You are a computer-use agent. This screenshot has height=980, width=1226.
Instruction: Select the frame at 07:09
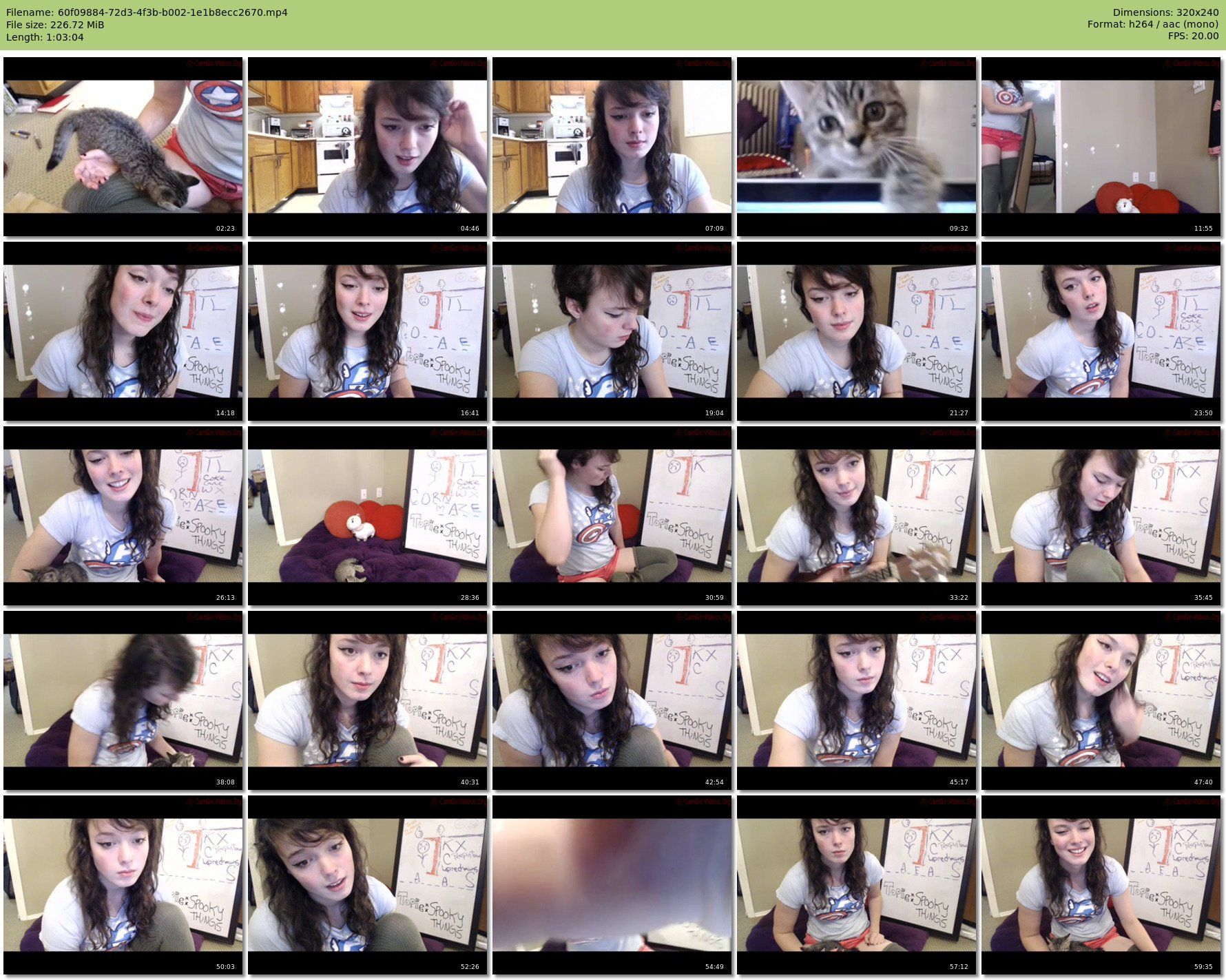(x=612, y=147)
